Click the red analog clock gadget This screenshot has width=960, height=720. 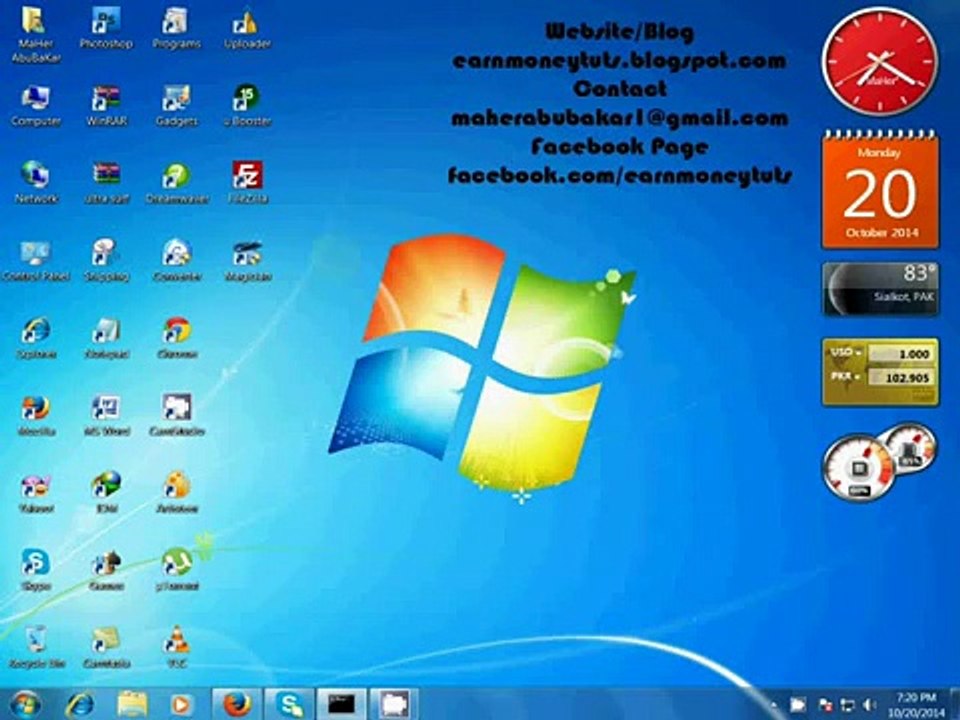click(x=880, y=61)
